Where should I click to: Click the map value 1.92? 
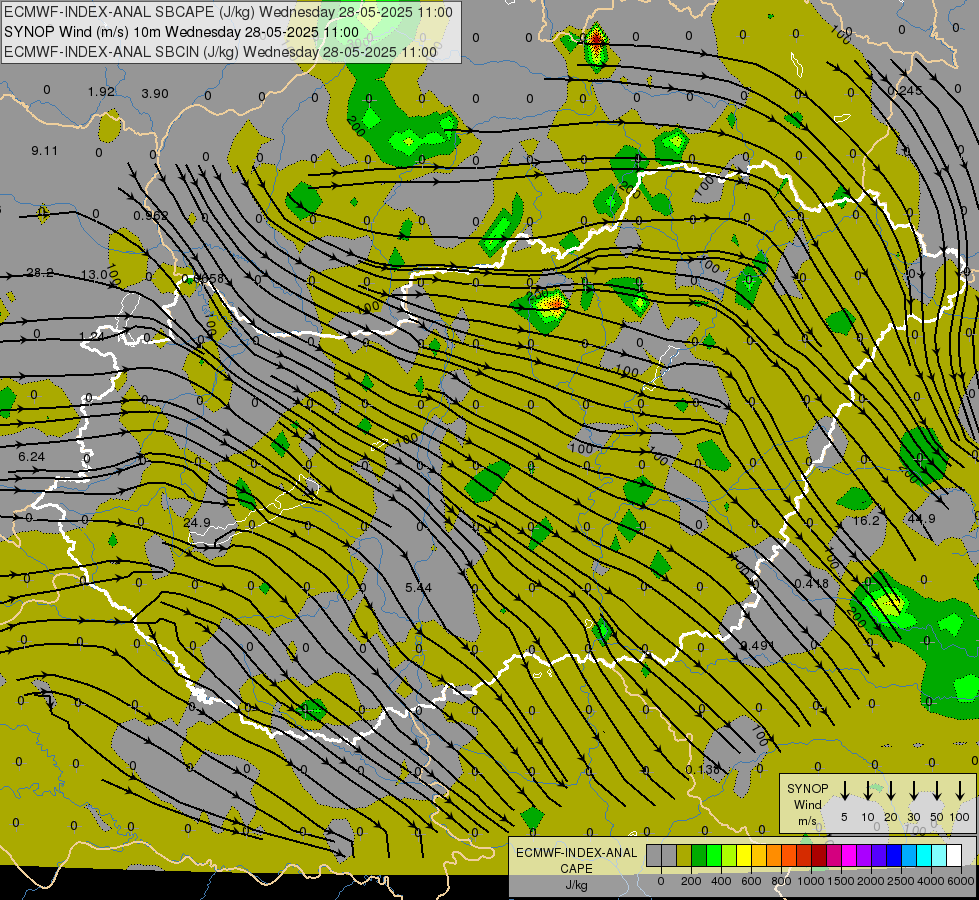[101, 92]
